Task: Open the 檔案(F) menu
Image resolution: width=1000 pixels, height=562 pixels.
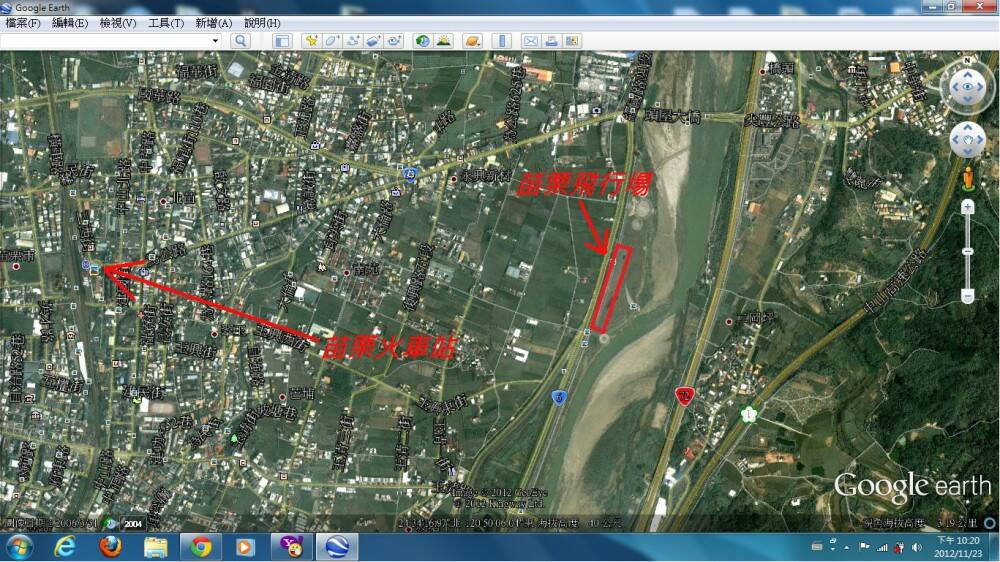Action: 23,23
